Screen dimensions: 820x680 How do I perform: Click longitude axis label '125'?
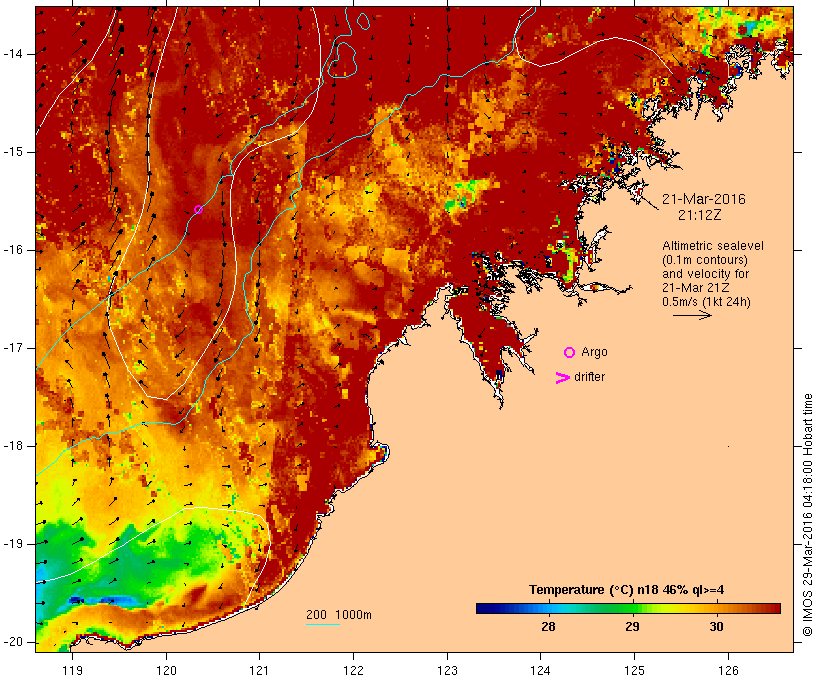tap(634, 671)
